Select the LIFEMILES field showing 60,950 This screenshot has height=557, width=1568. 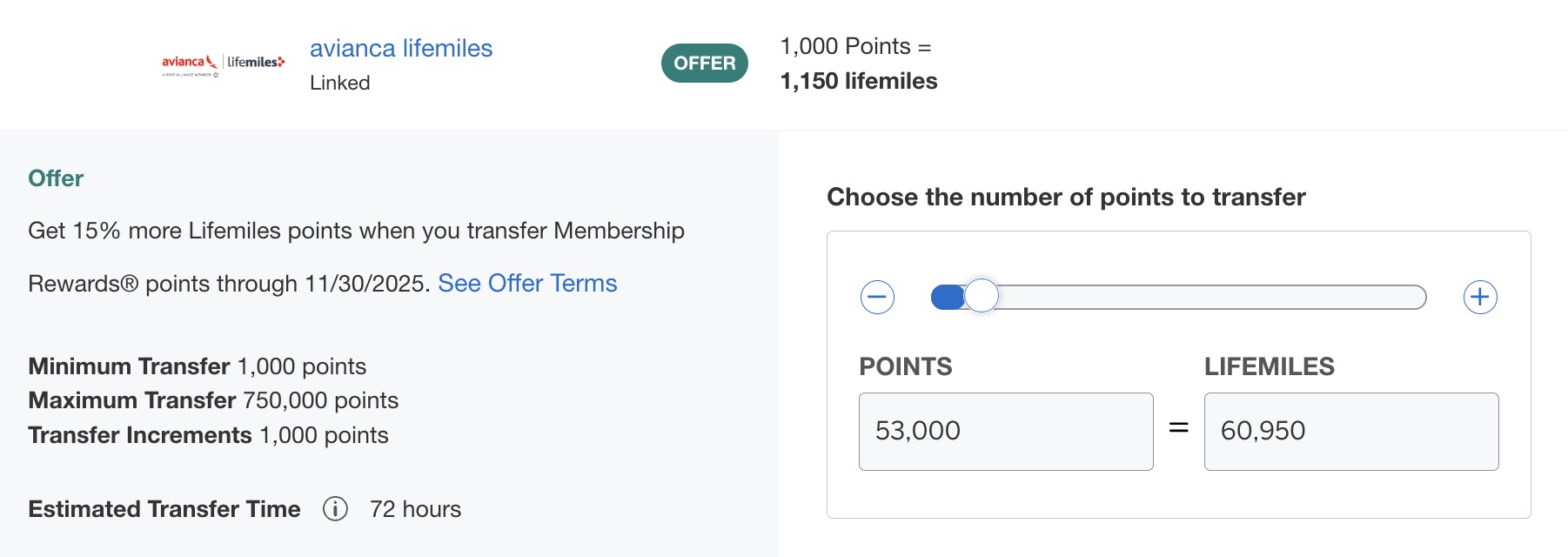[x=1350, y=431]
